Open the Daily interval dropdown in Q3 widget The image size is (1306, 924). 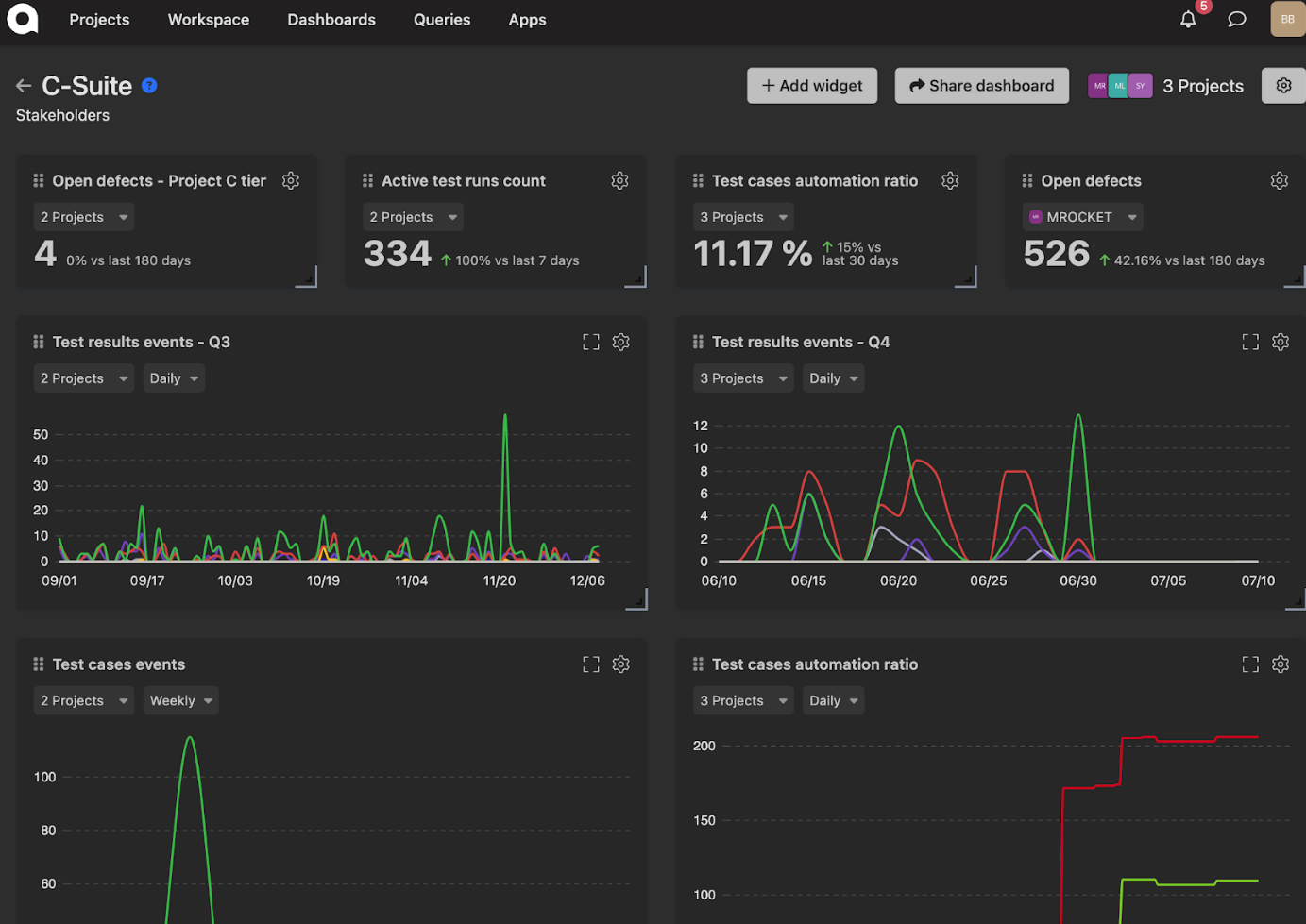pyautogui.click(x=174, y=378)
